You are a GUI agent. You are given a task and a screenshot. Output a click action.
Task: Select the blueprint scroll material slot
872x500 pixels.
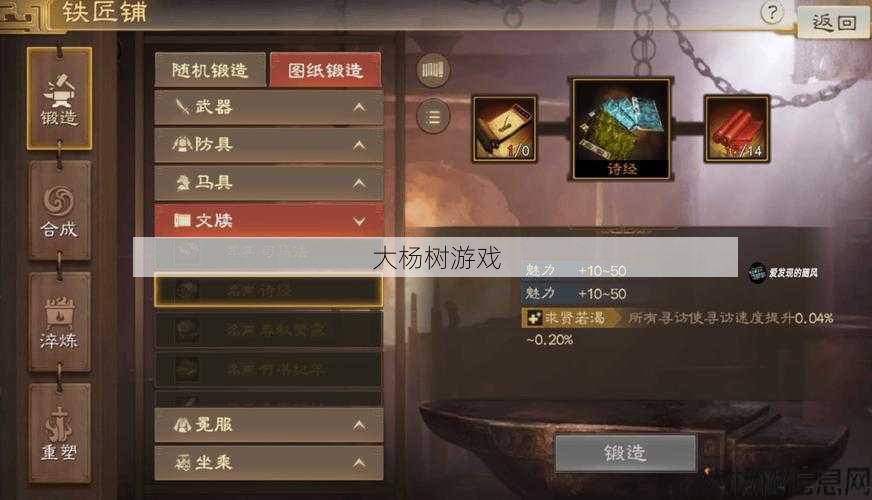click(x=504, y=129)
